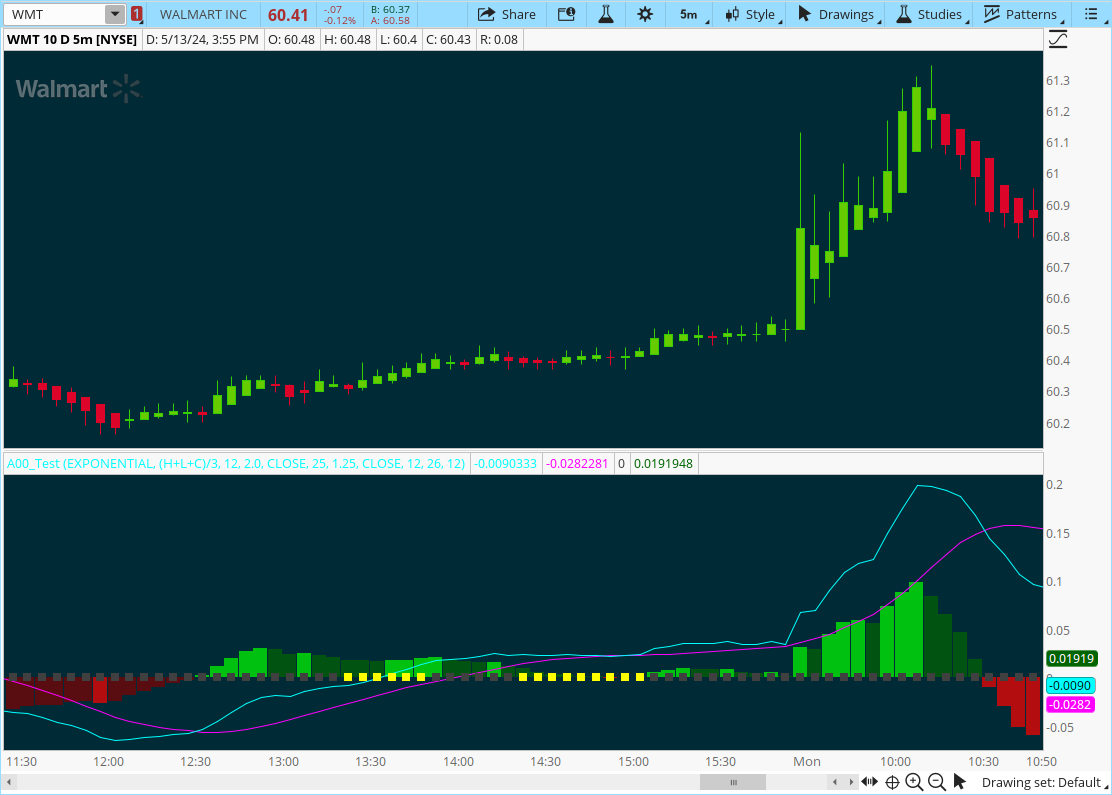Open the list menu icon at toolbar end
Viewport: 1112px width, 795px height.
pos(1093,14)
